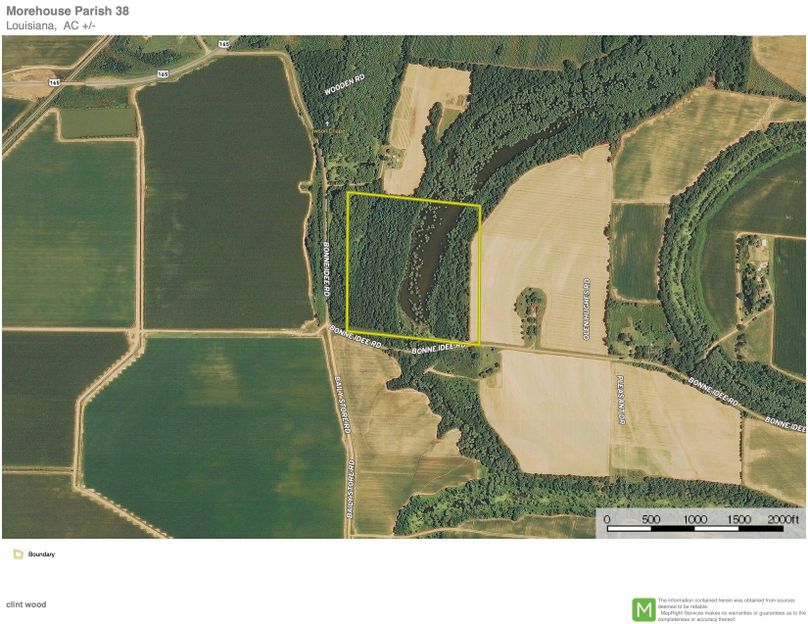
Task: Click the 1000 mark on the scale bar
Action: 695,519
